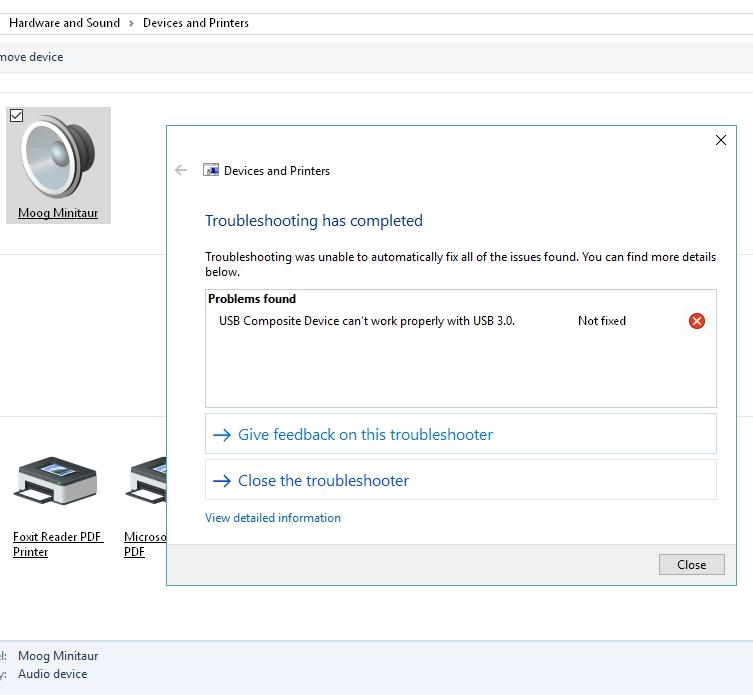Viewport: 753px width, 695px height.
Task: Click the arrow beside Give feedback option
Action: tap(222, 435)
